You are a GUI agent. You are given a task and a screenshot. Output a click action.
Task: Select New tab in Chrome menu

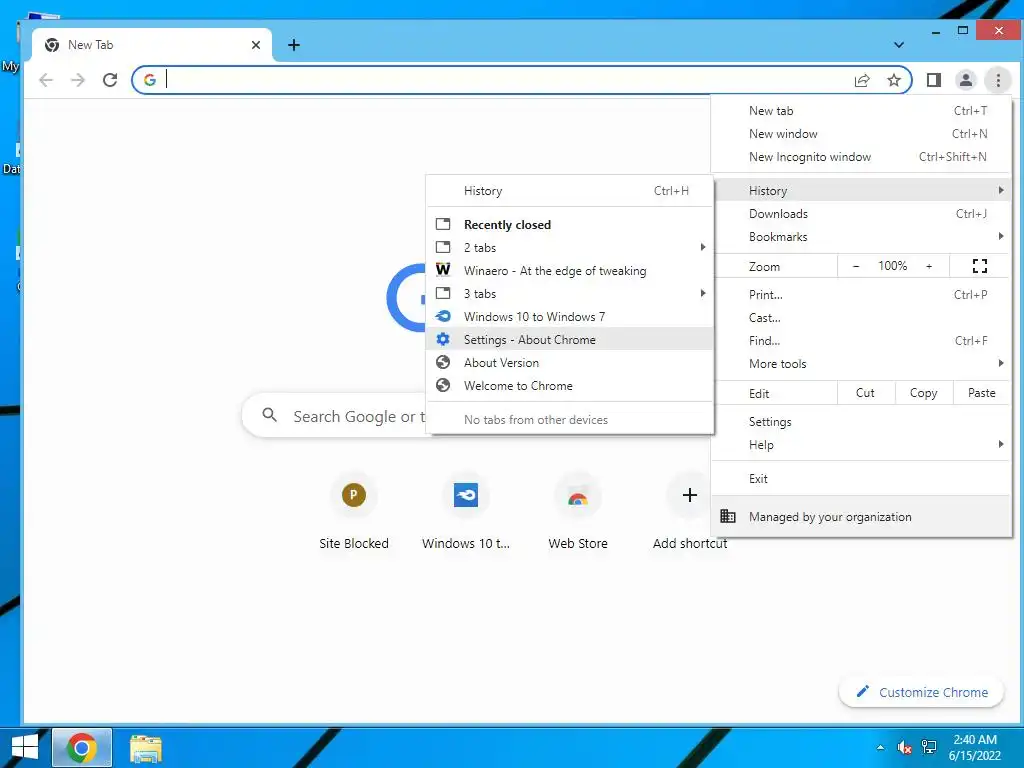point(861,110)
